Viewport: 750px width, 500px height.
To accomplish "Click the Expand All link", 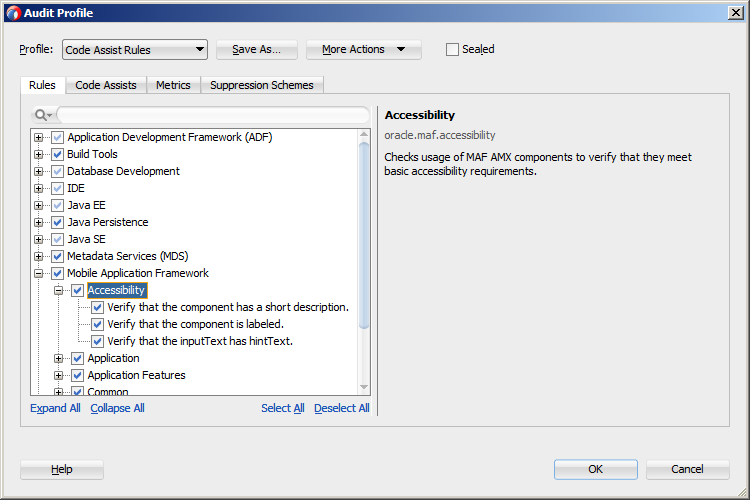I will [x=55, y=408].
